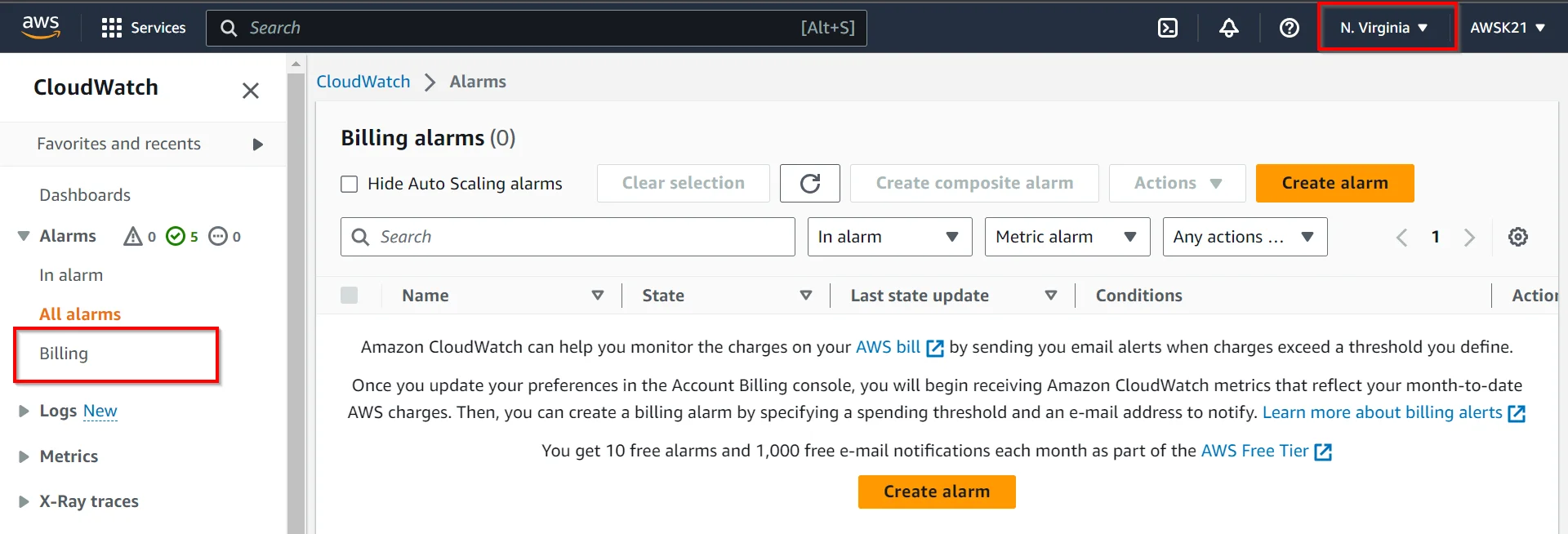Enable Hide Auto Scaling alarms checkbox
This screenshot has width=1568, height=534.
350,184
